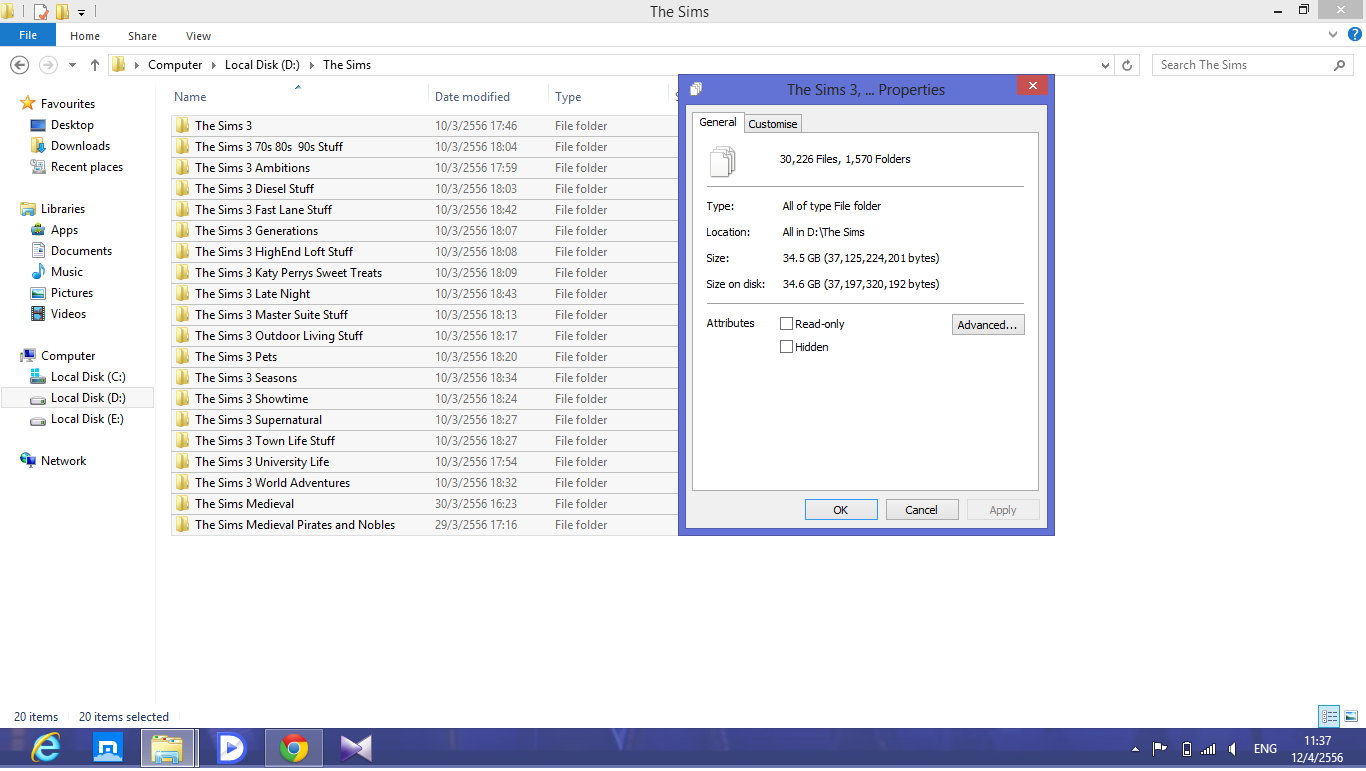Click the folder icon of The Sims Medieval

click(182, 504)
